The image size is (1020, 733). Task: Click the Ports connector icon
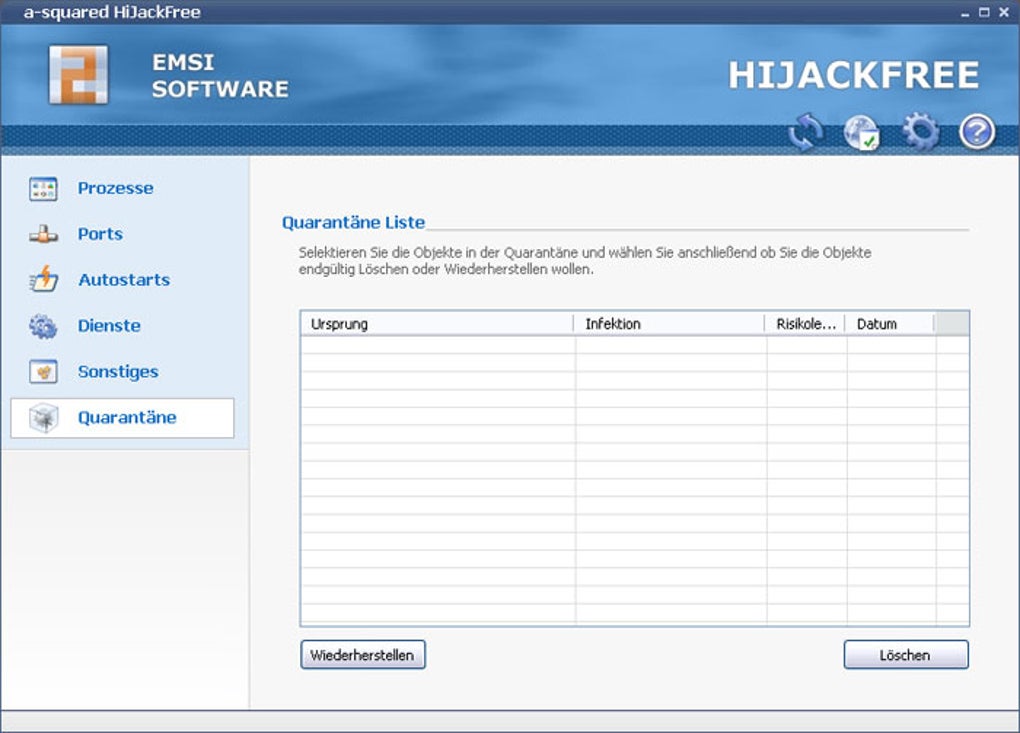(x=44, y=234)
